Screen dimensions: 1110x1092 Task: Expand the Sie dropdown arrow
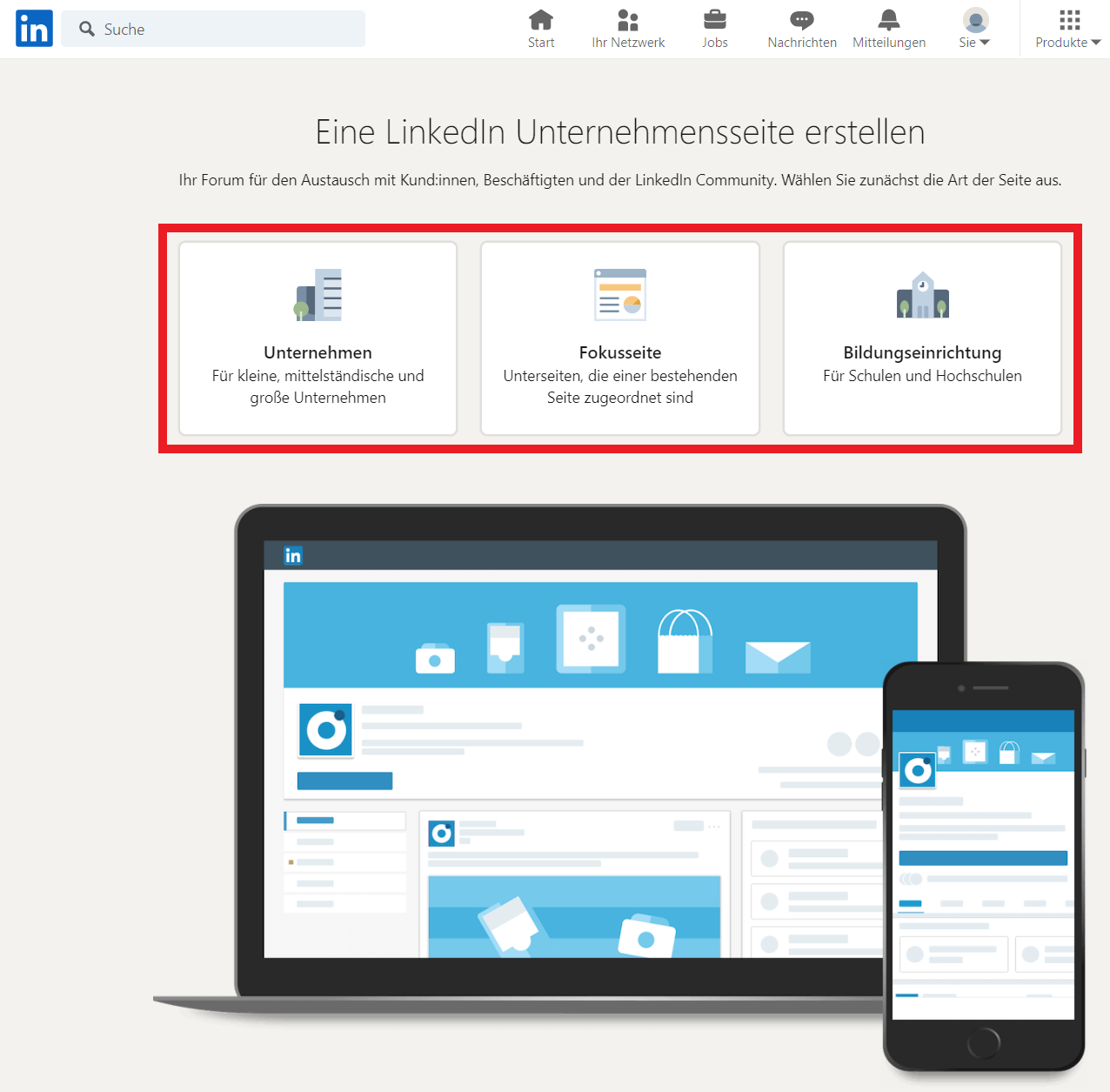coord(985,43)
